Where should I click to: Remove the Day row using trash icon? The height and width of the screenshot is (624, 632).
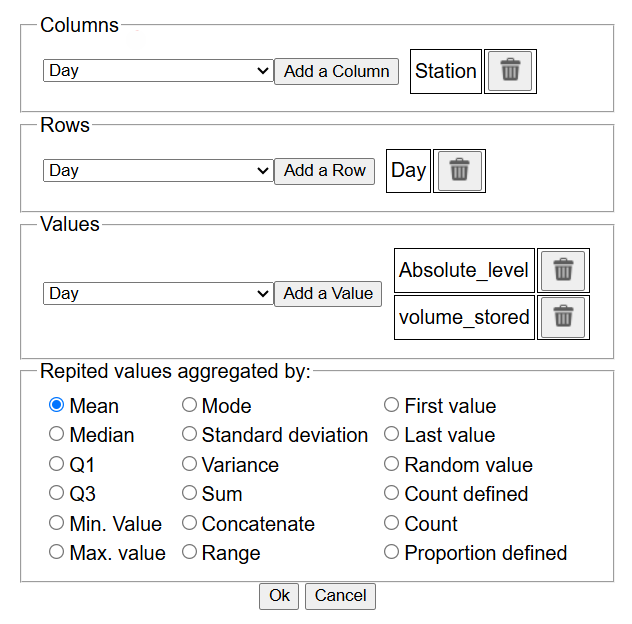pos(459,170)
